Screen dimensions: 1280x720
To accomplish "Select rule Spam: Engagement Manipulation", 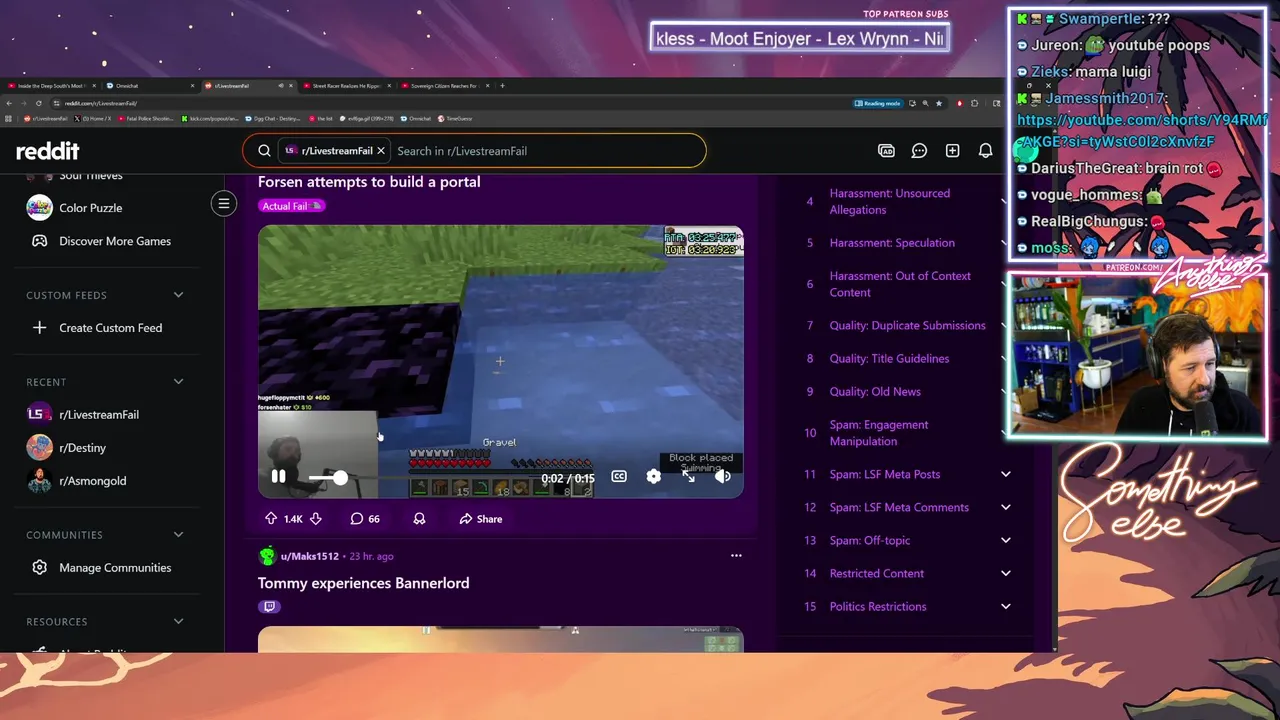I will pos(879,433).
